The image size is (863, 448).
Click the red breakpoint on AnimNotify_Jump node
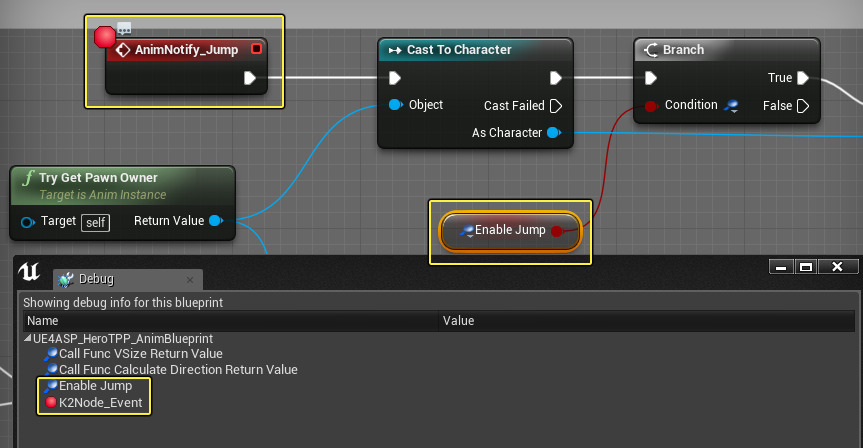pyautogui.click(x=104, y=37)
